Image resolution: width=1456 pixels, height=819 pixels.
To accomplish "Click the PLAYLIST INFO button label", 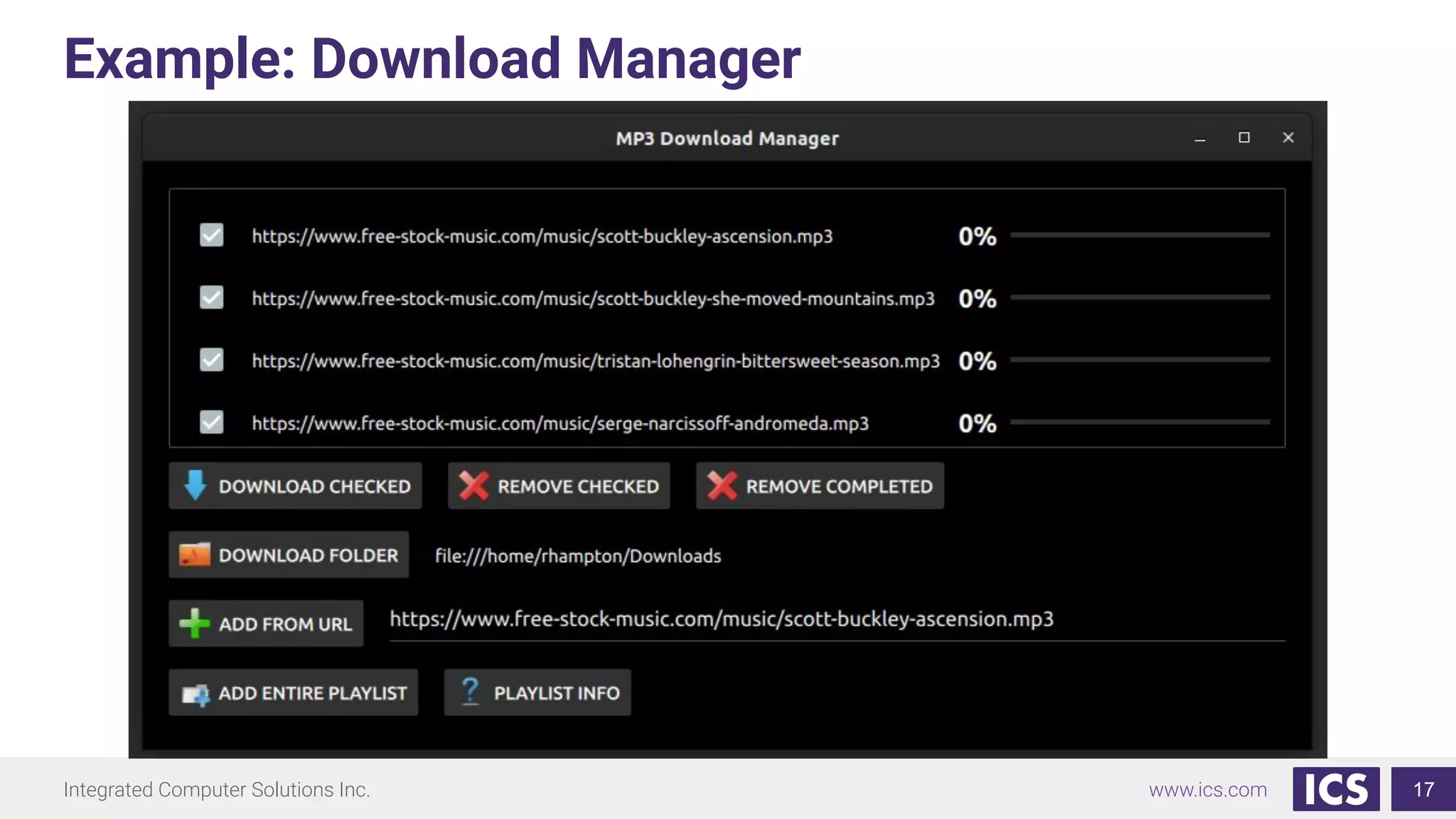I will [557, 693].
